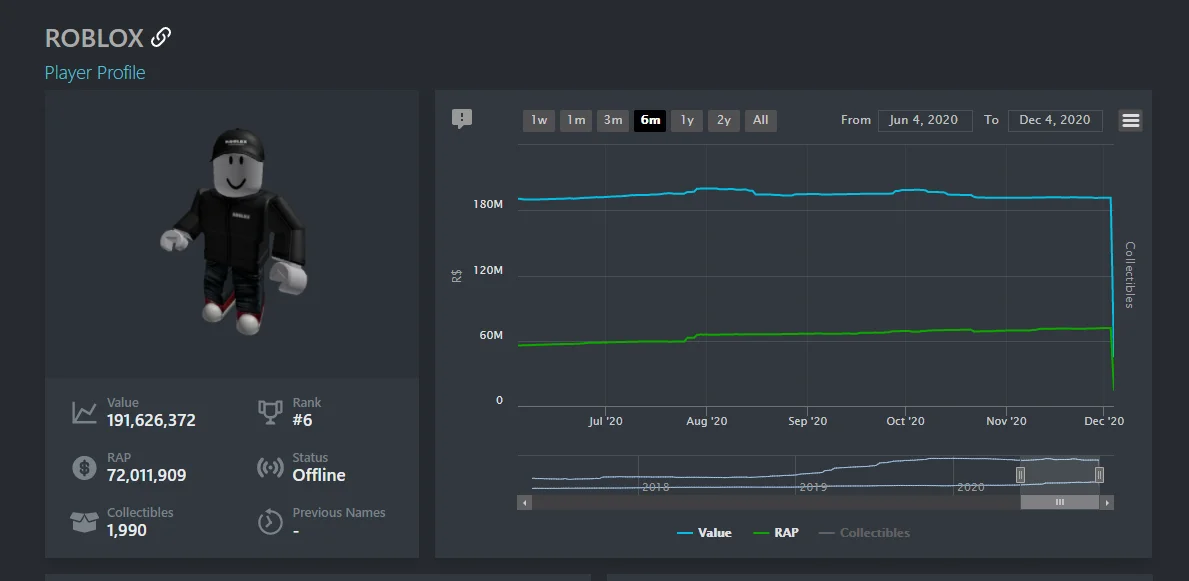The height and width of the screenshot is (581, 1189).
Task: Click the value number 191,626,372
Action: point(151,420)
